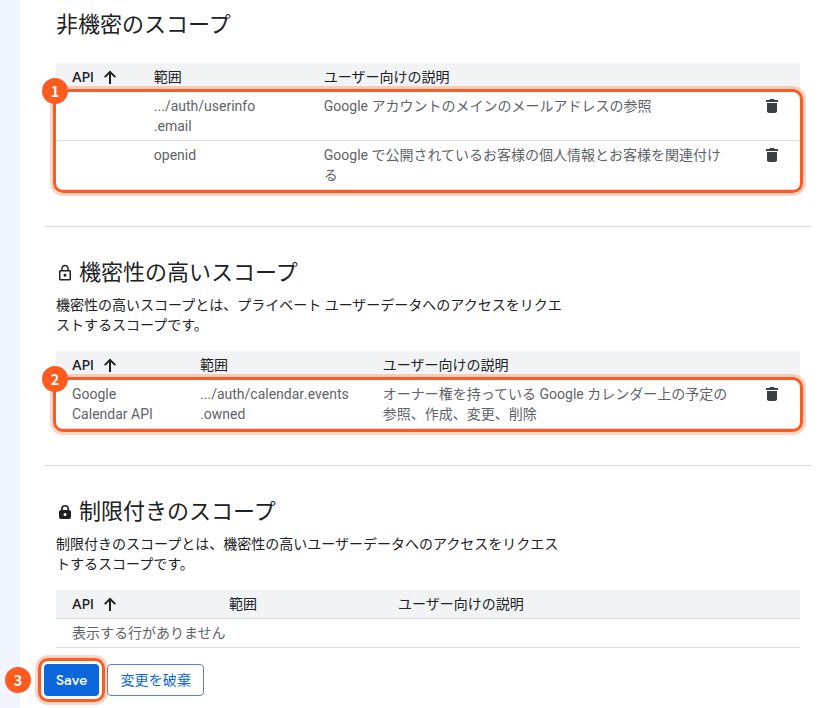Delete the openid scope with trash icon
This screenshot has height=708, width=820.
pos(771,155)
